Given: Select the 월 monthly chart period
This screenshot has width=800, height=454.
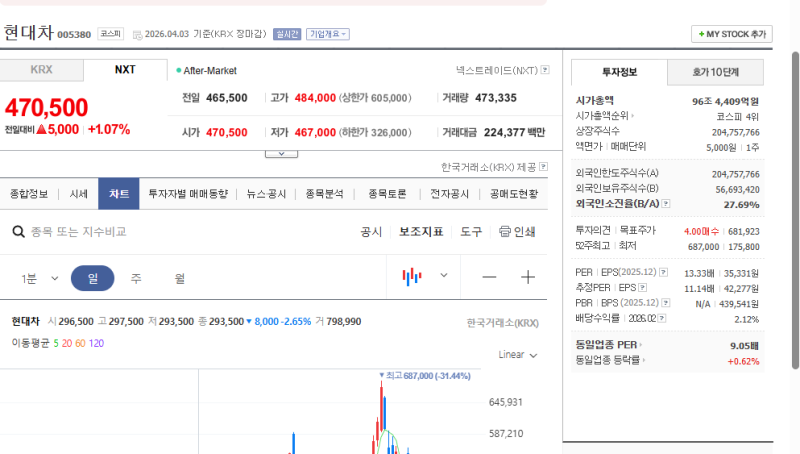Looking at the screenshot, I should coord(180,278).
